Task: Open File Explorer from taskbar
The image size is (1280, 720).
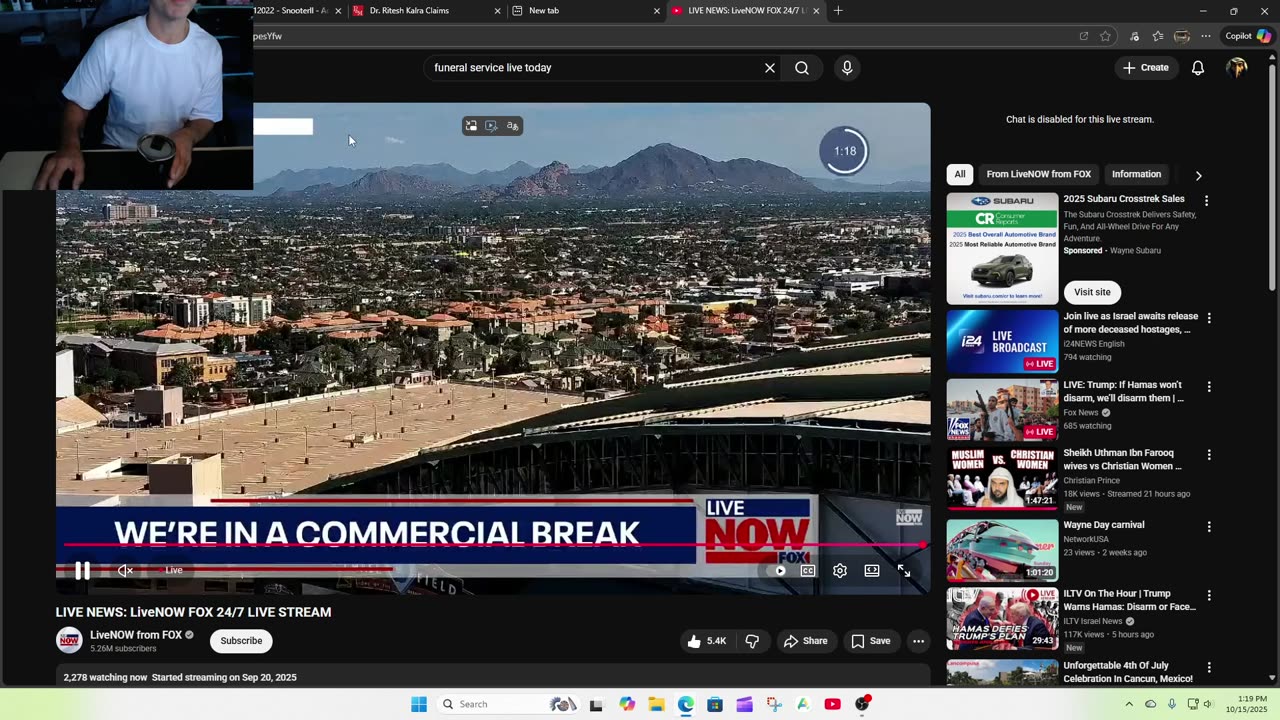Action: click(656, 704)
